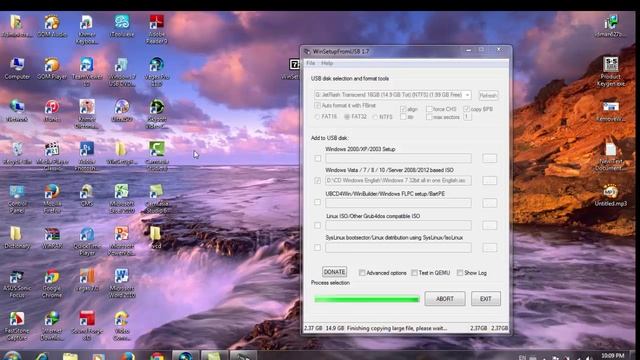This screenshot has width=640, height=360.
Task: Select the FAT32 radio button
Action: pos(347,117)
